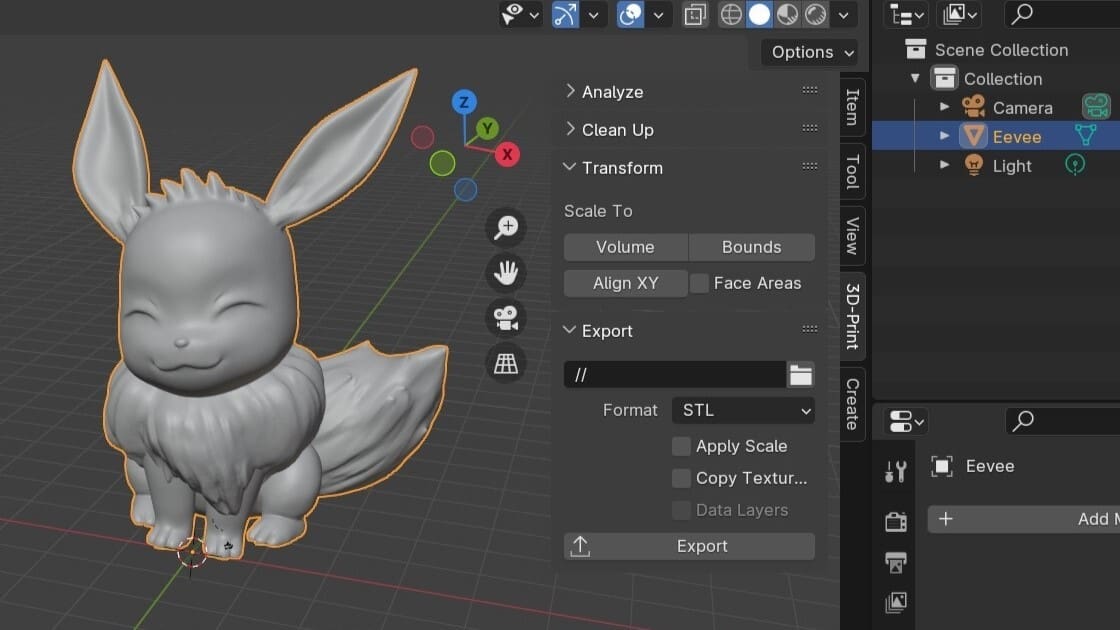1120x630 pixels.
Task: Open the folder browse icon
Action: 801,375
